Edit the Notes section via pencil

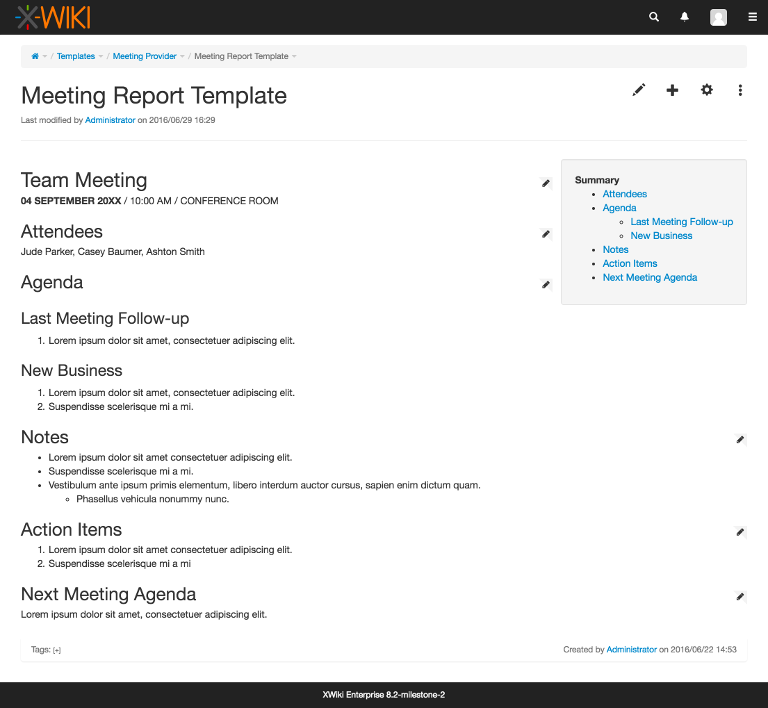(741, 439)
